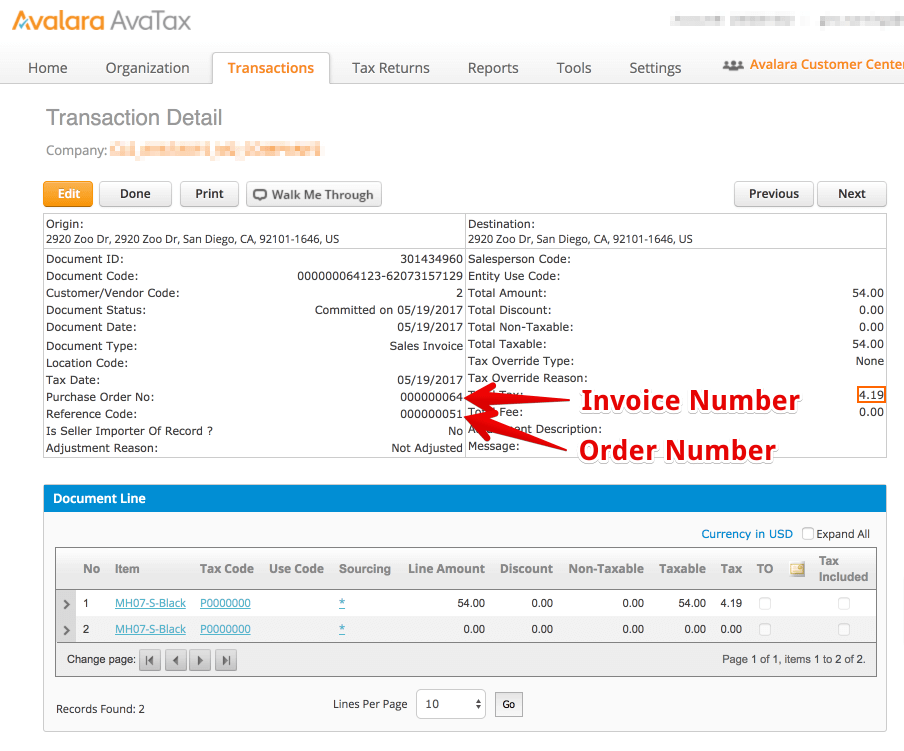Click the previous page arrow in pager
The width and height of the screenshot is (904, 751).
point(175,660)
